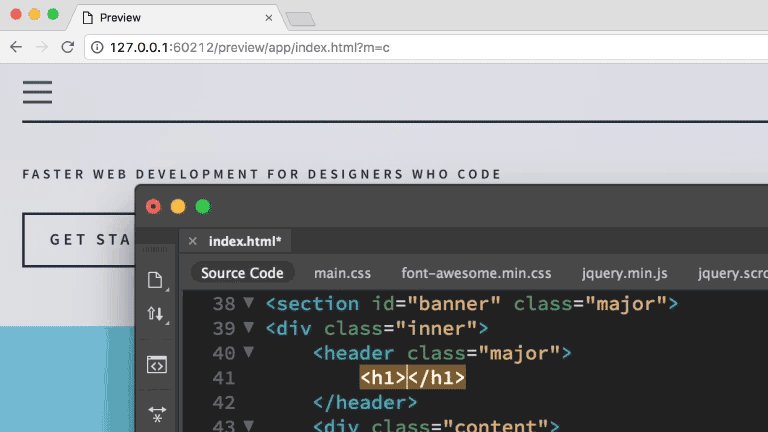
Task: Reload the Preview page in browser
Action: (67, 47)
